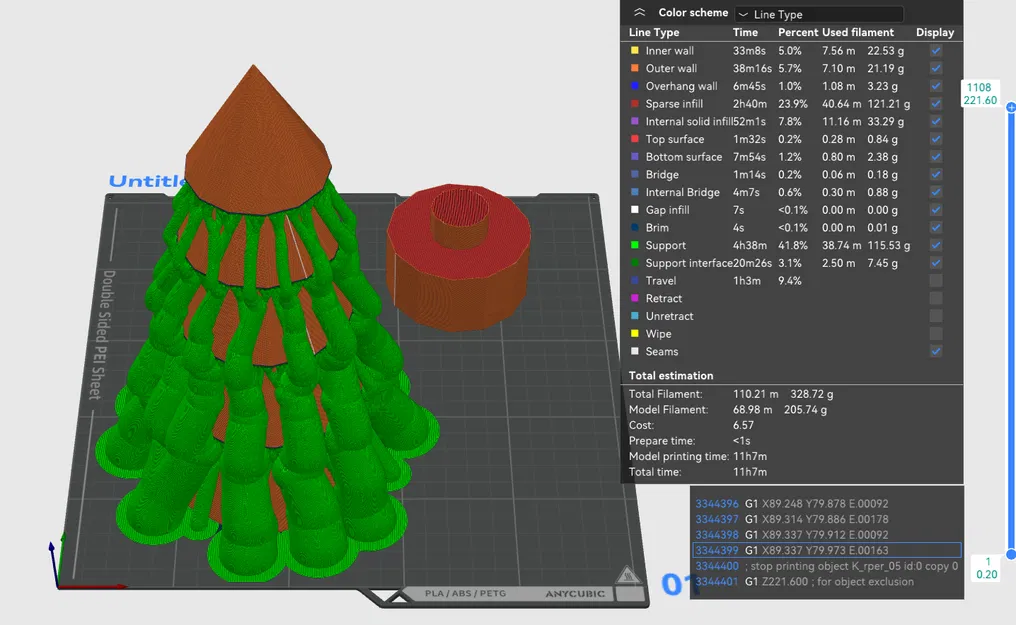Collapse the Color scheme legend panel
Viewport: 1016px width, 625px height.
point(640,12)
